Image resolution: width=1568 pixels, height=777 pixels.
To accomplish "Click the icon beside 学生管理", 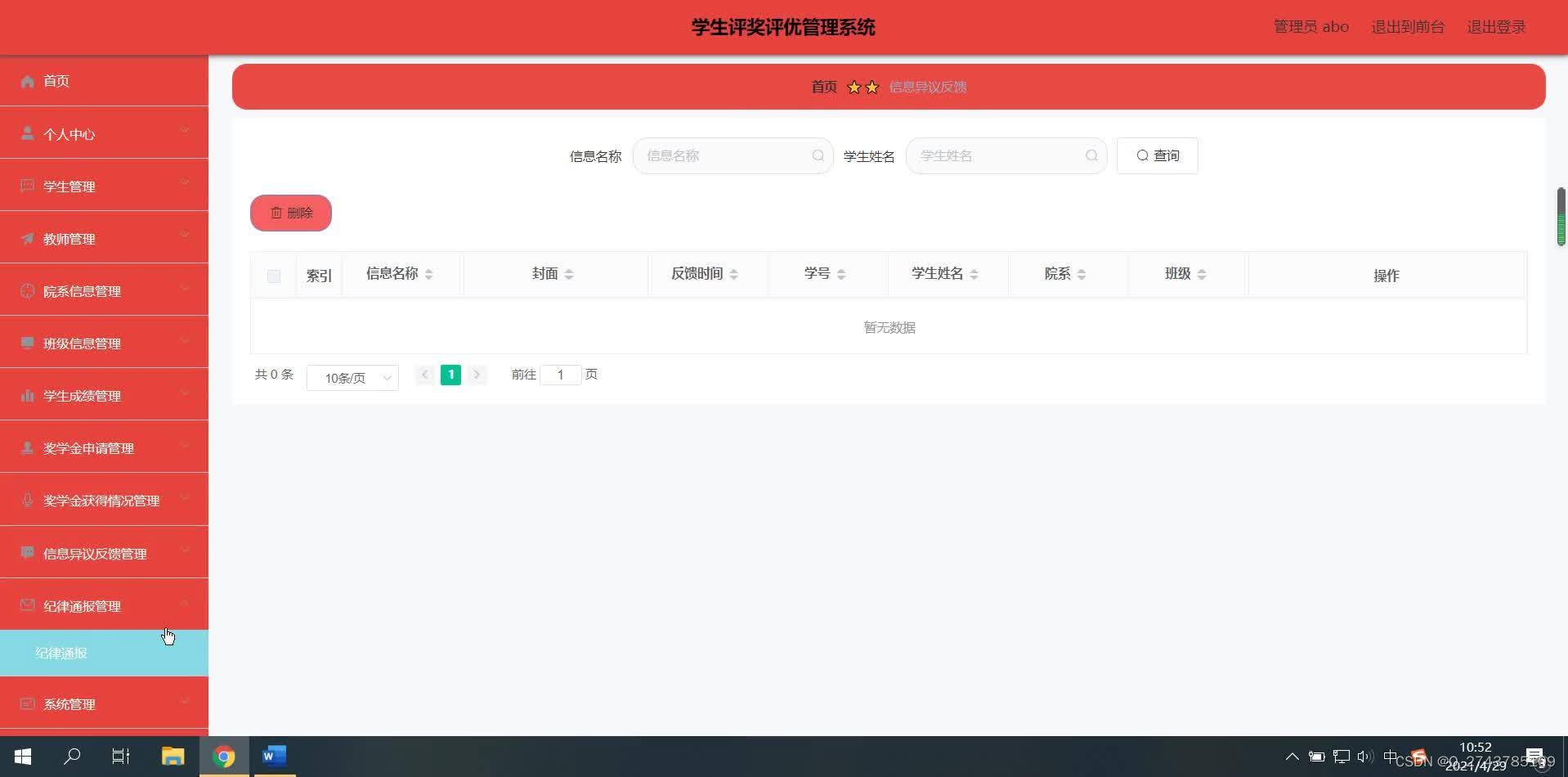I will tap(28, 186).
